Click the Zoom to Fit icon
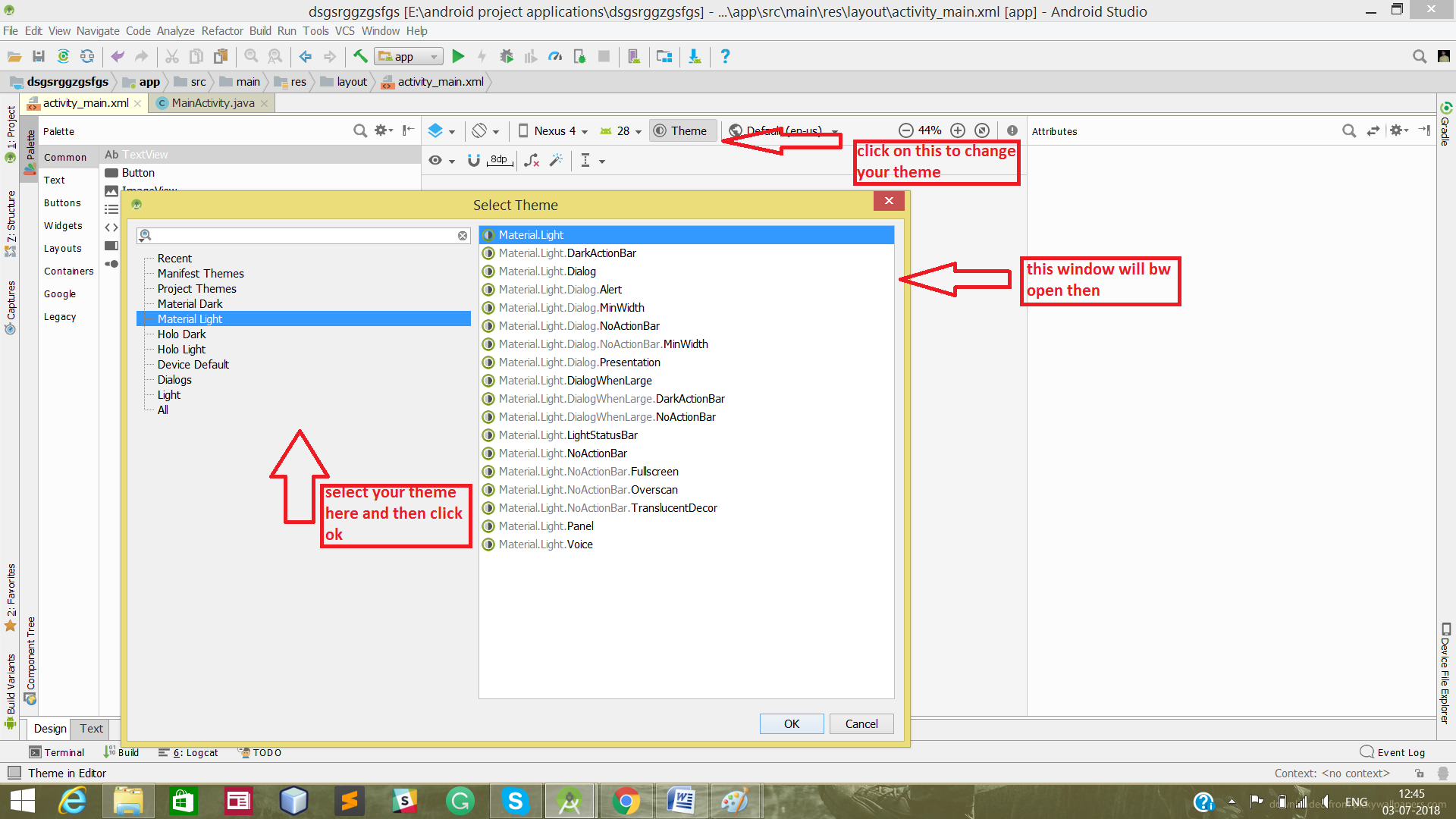The height and width of the screenshot is (819, 1456). [982, 130]
